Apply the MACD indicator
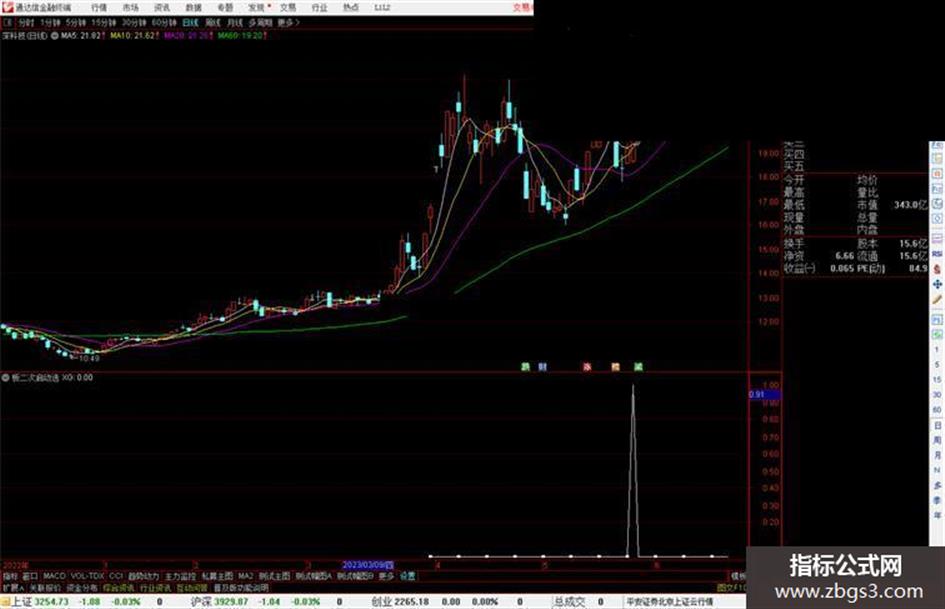 (54, 576)
